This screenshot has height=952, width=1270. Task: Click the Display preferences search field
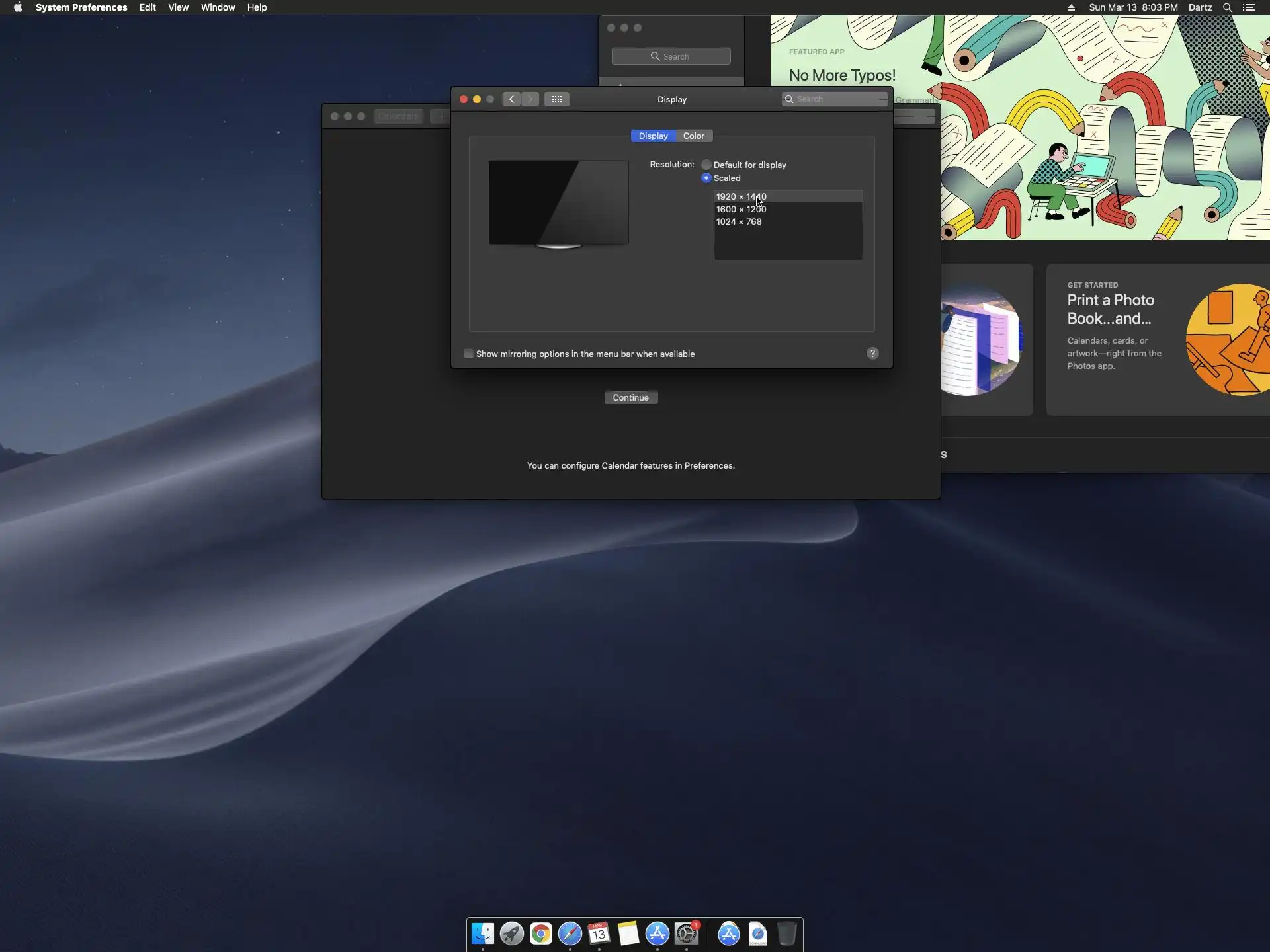[x=835, y=99]
